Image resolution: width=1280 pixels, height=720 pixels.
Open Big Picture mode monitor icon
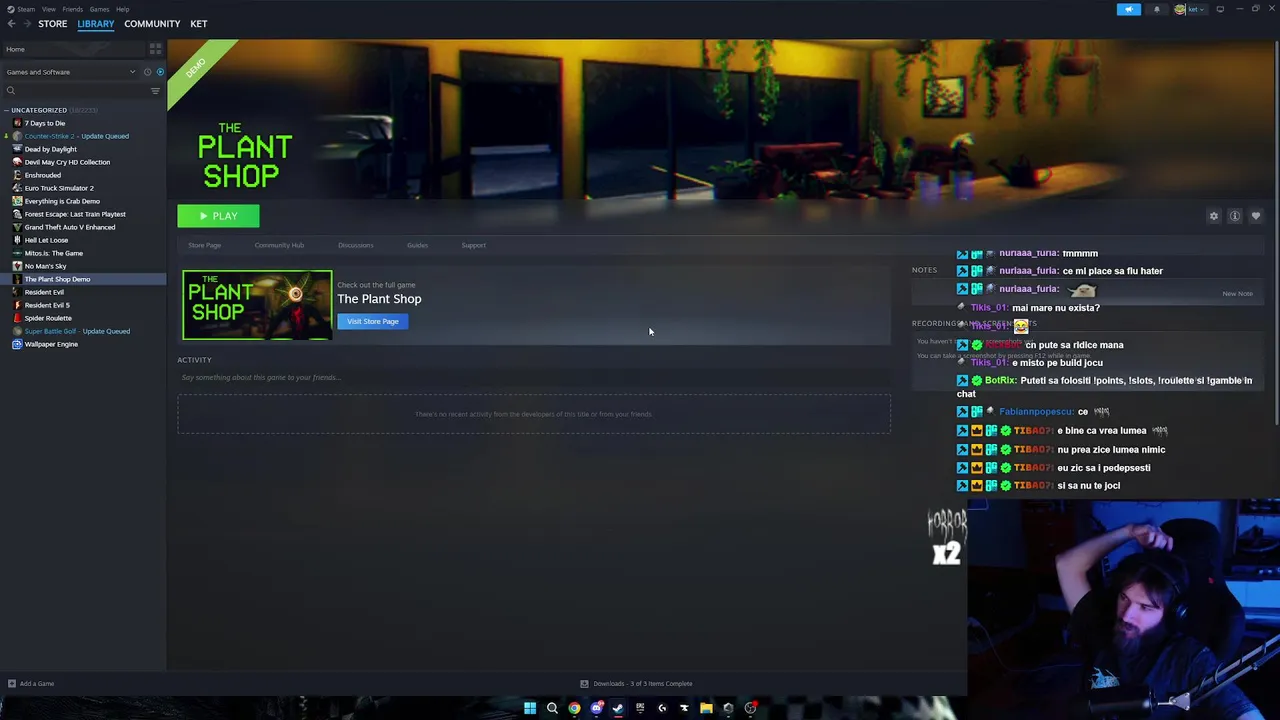tap(1220, 9)
